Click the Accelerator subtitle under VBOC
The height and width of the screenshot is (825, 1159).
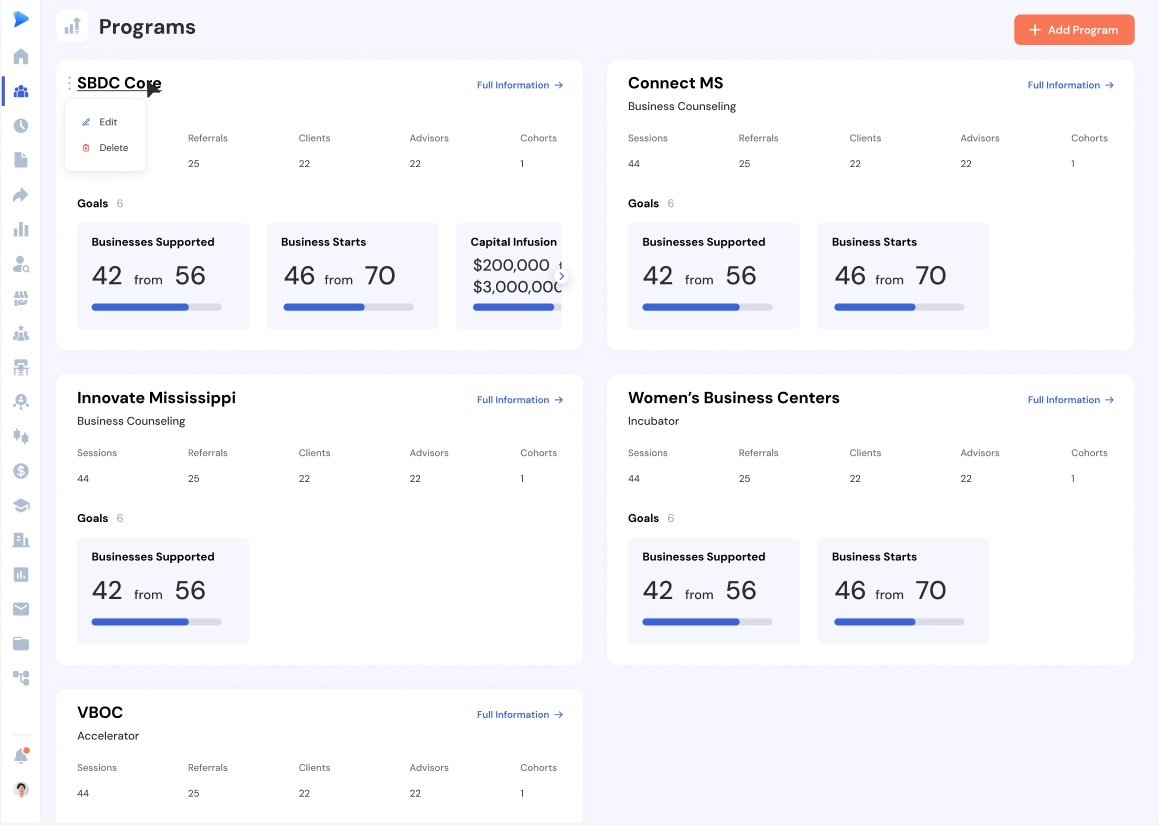[x=108, y=736]
